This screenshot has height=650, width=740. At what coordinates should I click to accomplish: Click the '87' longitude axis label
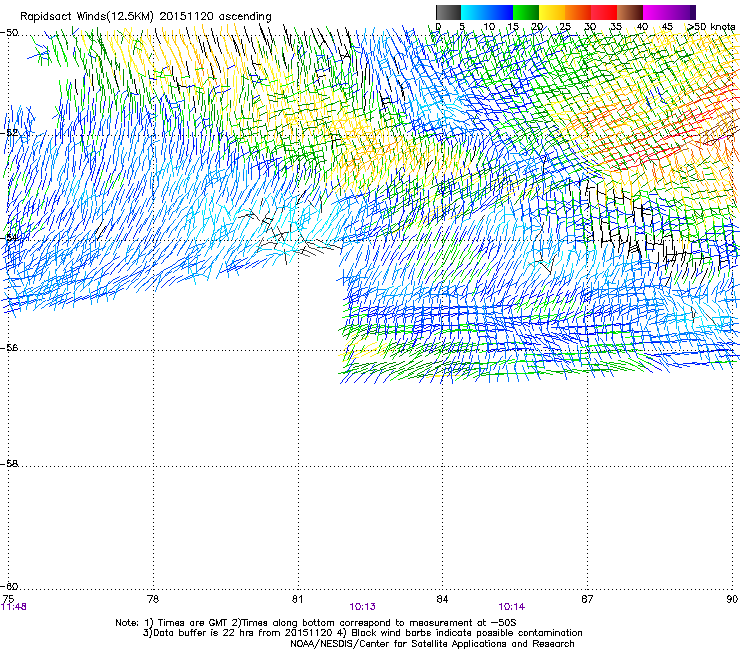(587, 599)
